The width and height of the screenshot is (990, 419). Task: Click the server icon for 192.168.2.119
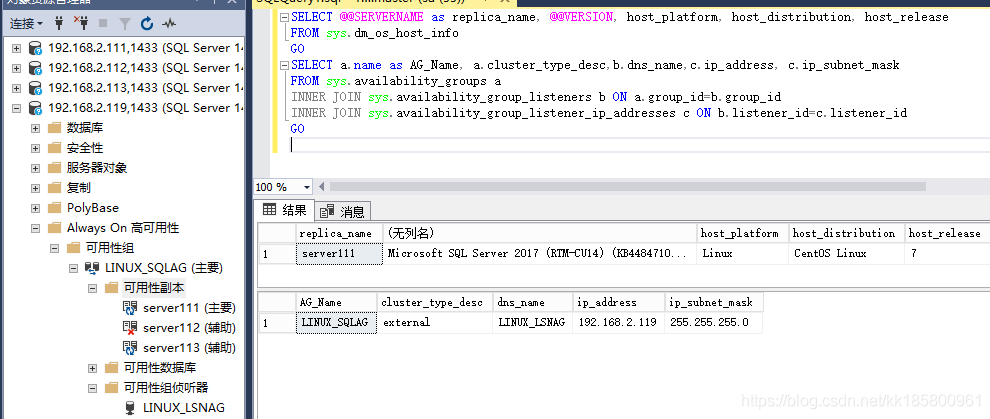(x=35, y=108)
